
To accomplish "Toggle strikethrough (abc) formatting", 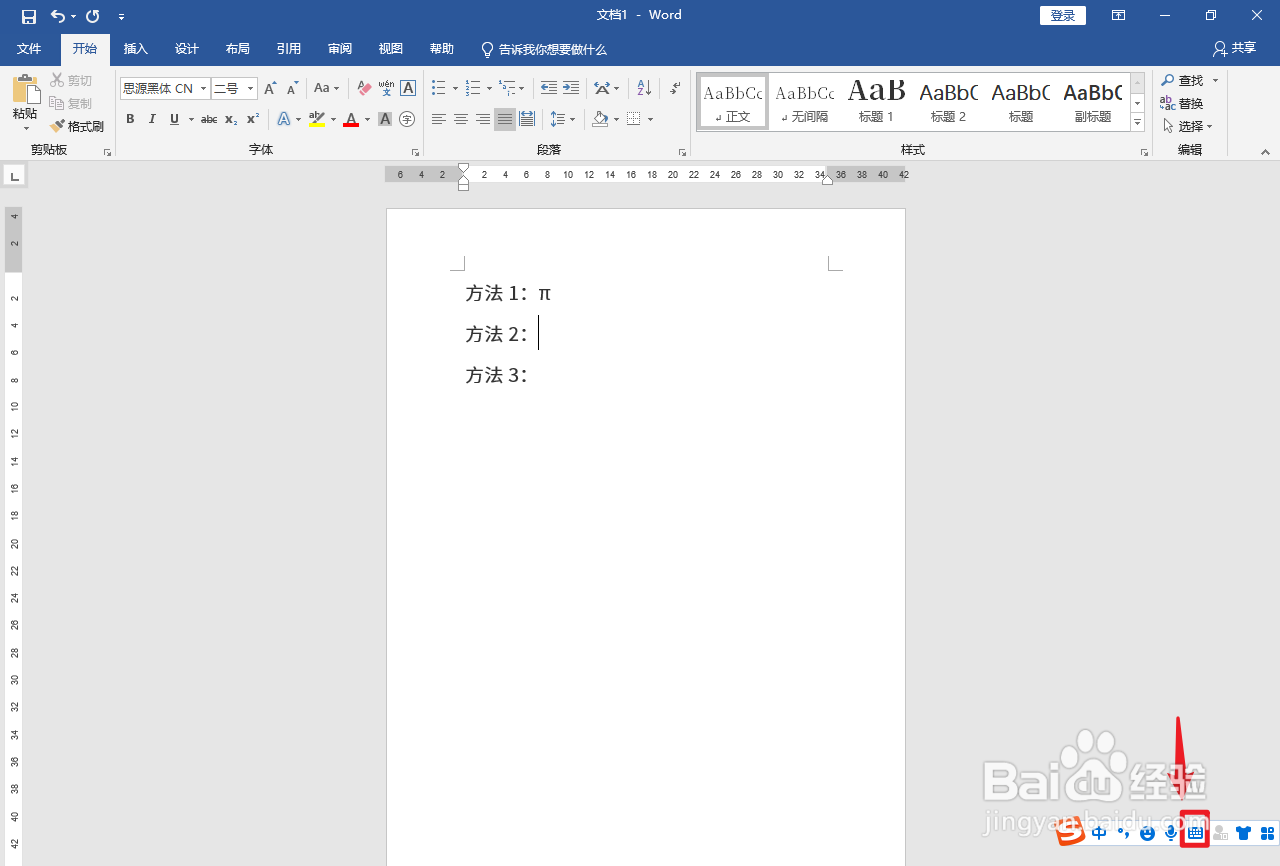I will pyautogui.click(x=209, y=119).
